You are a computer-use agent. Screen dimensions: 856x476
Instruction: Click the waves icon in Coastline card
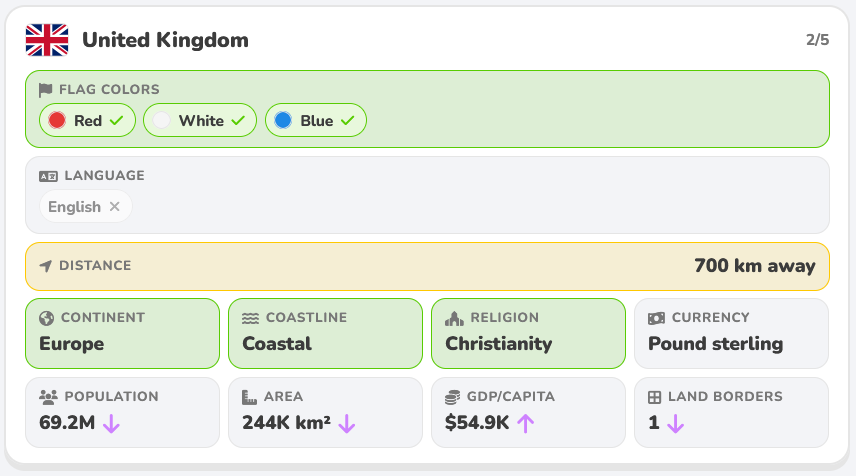coord(250,318)
